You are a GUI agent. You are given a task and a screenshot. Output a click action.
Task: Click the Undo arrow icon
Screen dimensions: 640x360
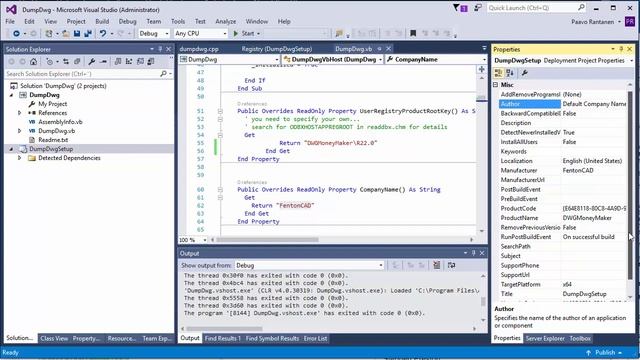(x=103, y=33)
